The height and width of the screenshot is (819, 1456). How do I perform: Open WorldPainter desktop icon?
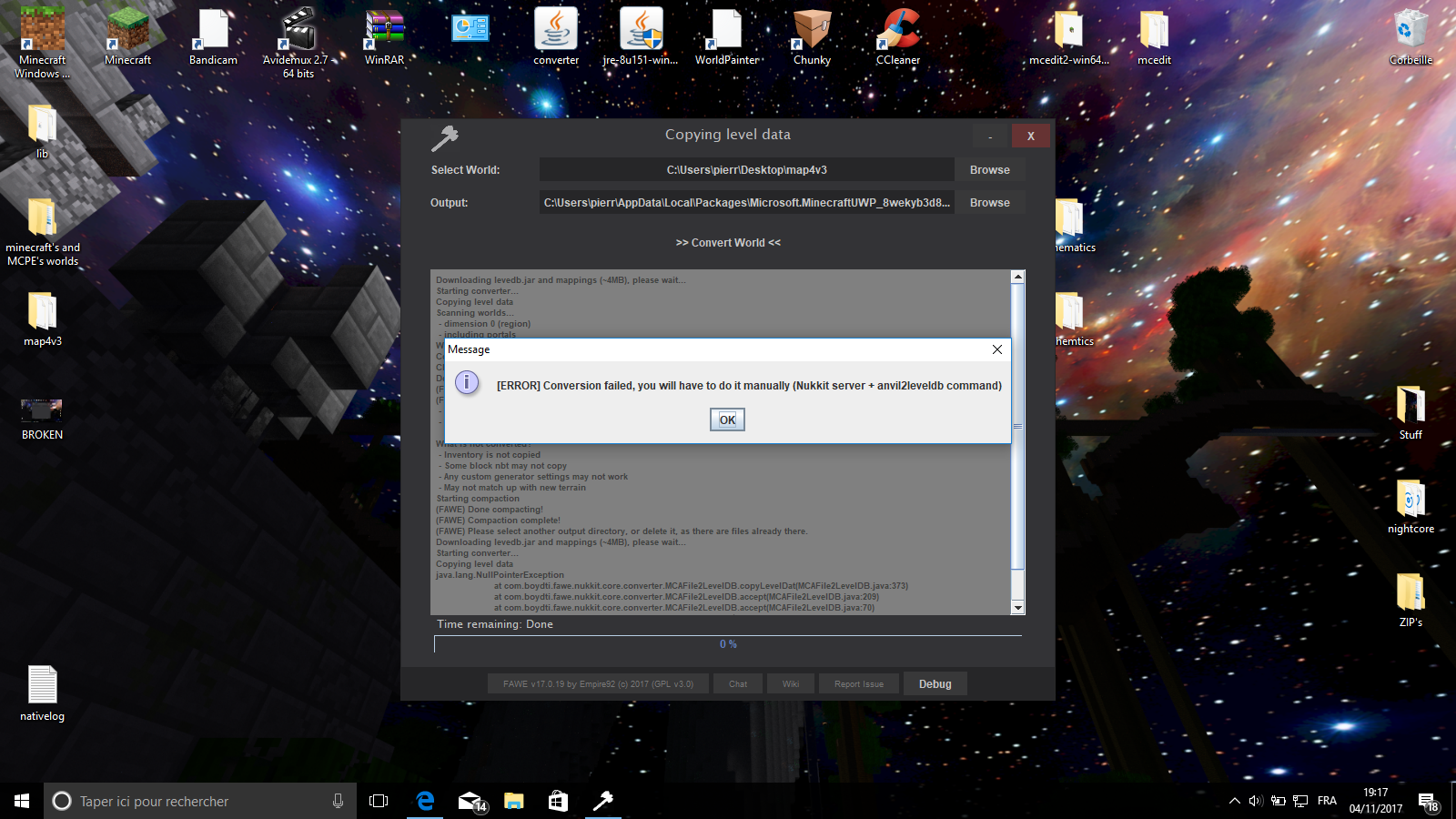point(726,37)
